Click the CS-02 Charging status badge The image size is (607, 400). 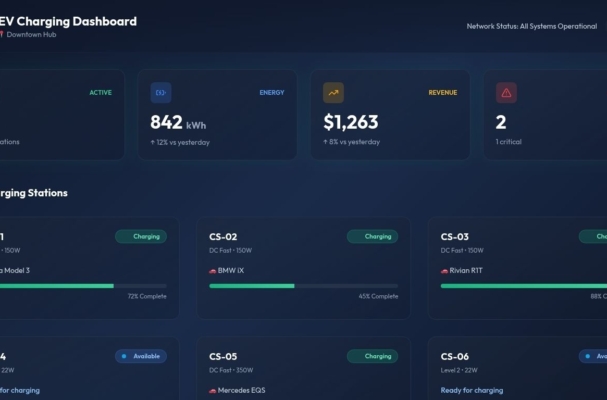(372, 237)
